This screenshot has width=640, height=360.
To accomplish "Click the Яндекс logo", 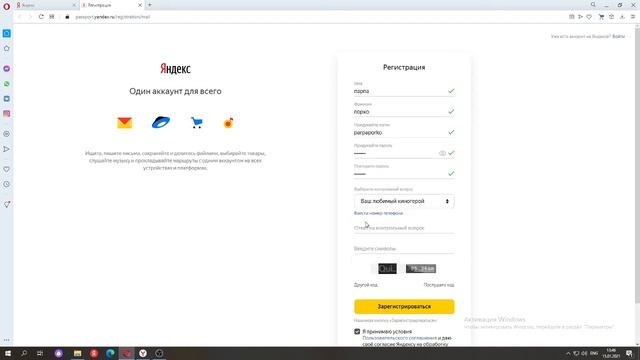I will click(175, 68).
